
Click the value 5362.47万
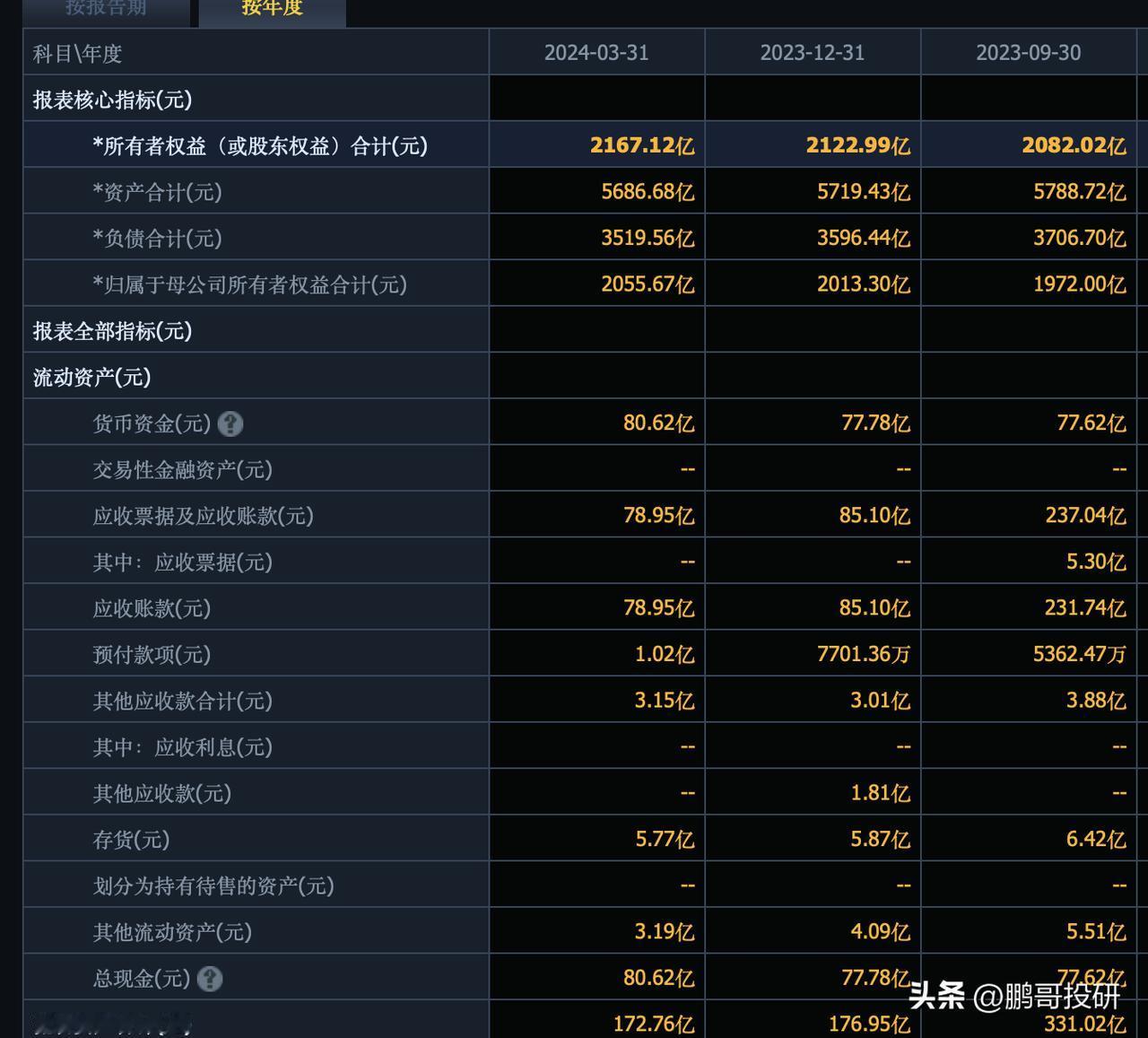pos(1080,655)
